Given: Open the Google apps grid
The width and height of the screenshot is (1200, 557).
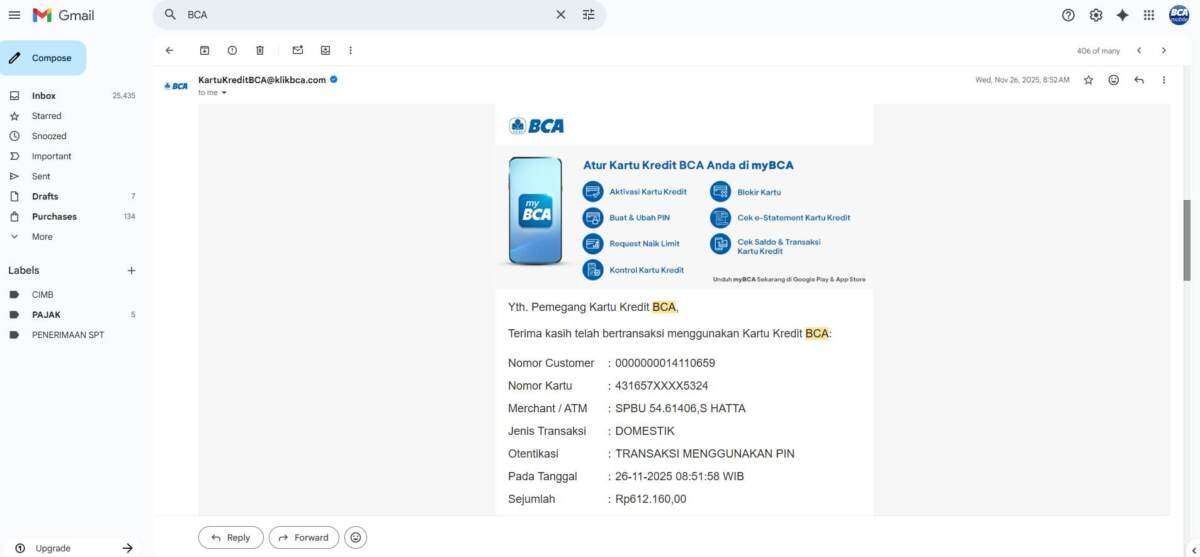Looking at the screenshot, I should point(1149,15).
